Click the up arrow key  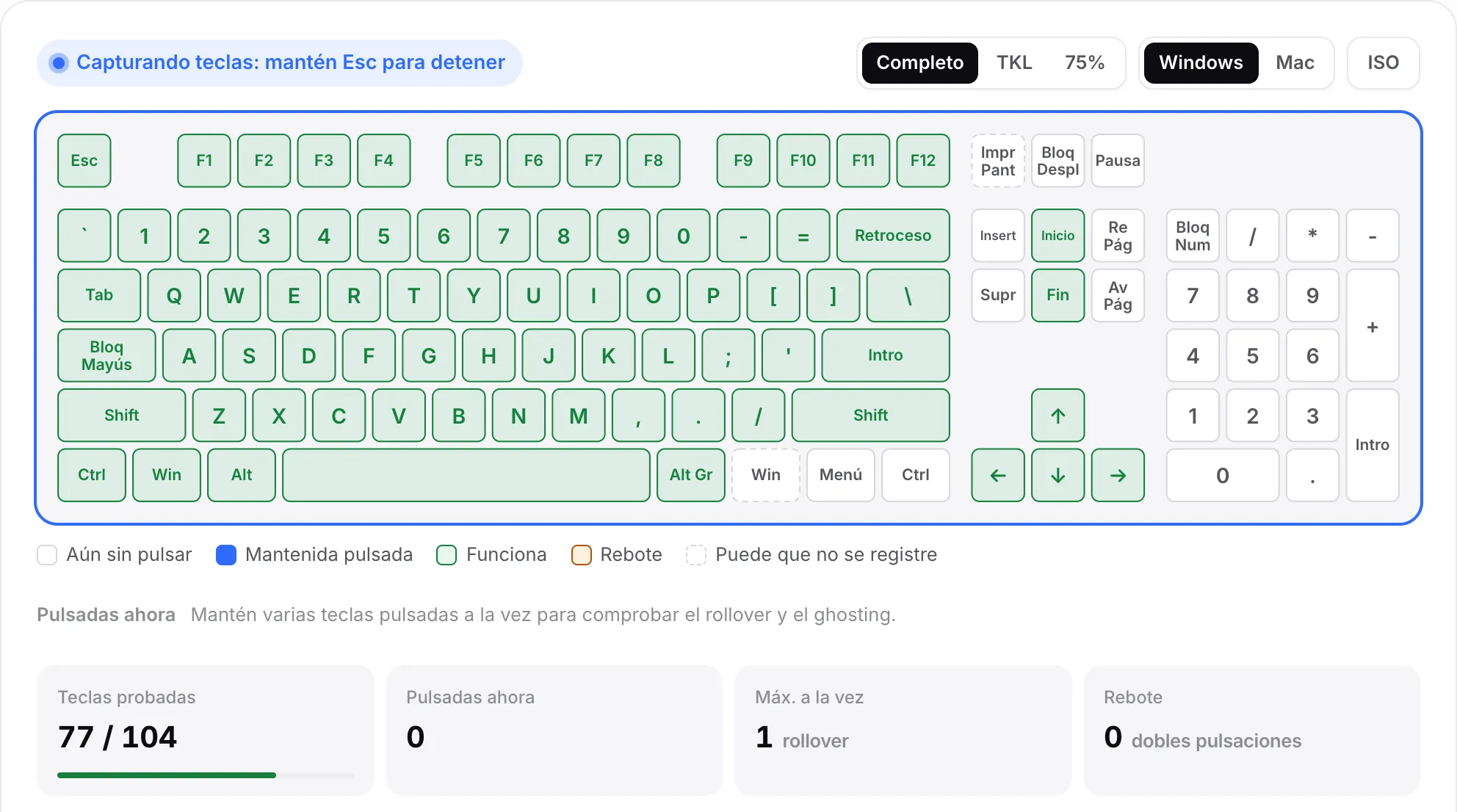coord(1057,416)
